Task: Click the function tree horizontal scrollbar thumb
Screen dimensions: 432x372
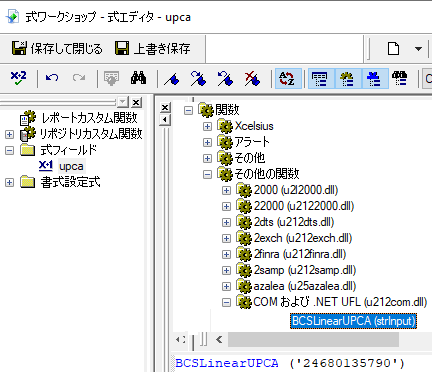Action: pyautogui.click(x=313, y=340)
